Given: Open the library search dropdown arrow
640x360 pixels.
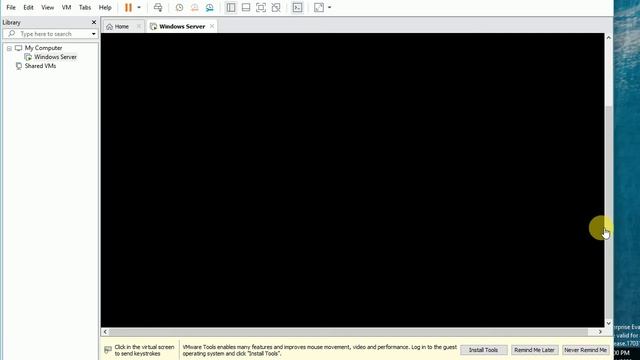Looking at the screenshot, I should [x=94, y=34].
